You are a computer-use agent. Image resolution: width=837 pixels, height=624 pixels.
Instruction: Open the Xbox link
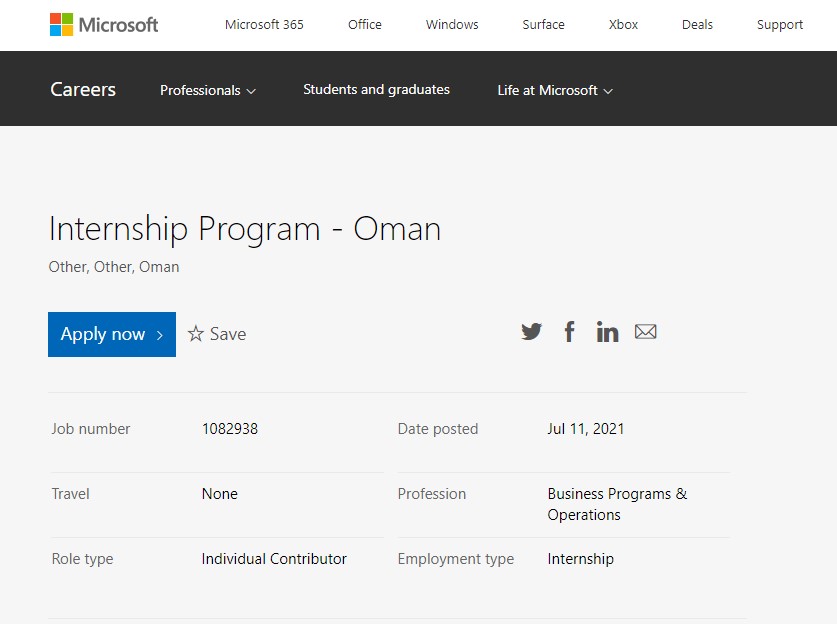(623, 24)
